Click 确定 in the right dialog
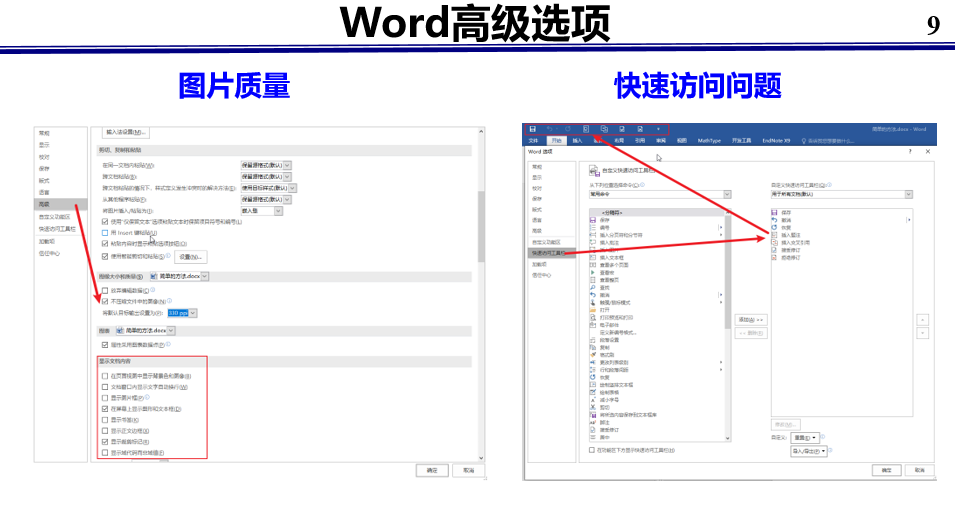 coord(887,470)
